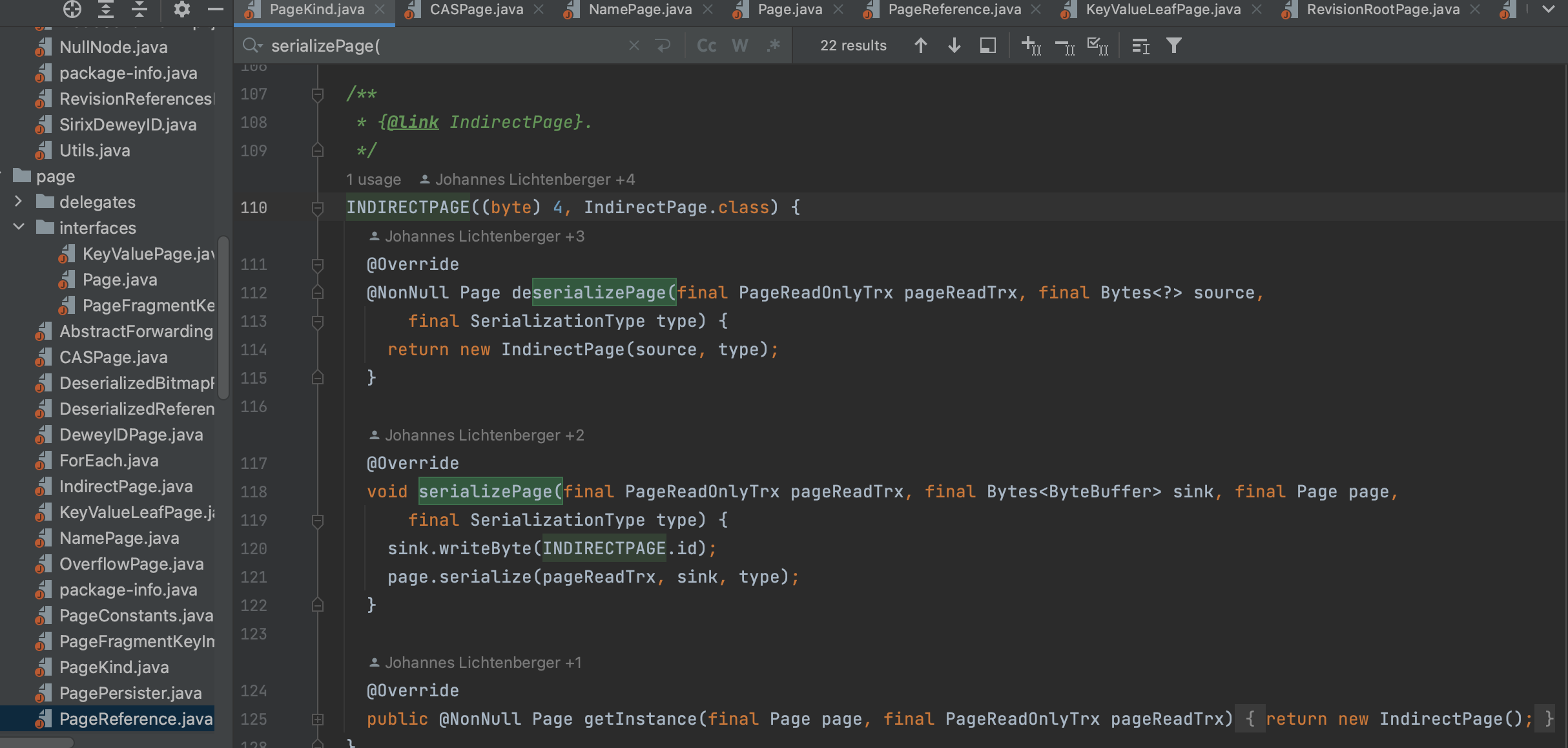1568x748 pixels.
Task: Click the 1 usage inlay hint
Action: point(373,180)
